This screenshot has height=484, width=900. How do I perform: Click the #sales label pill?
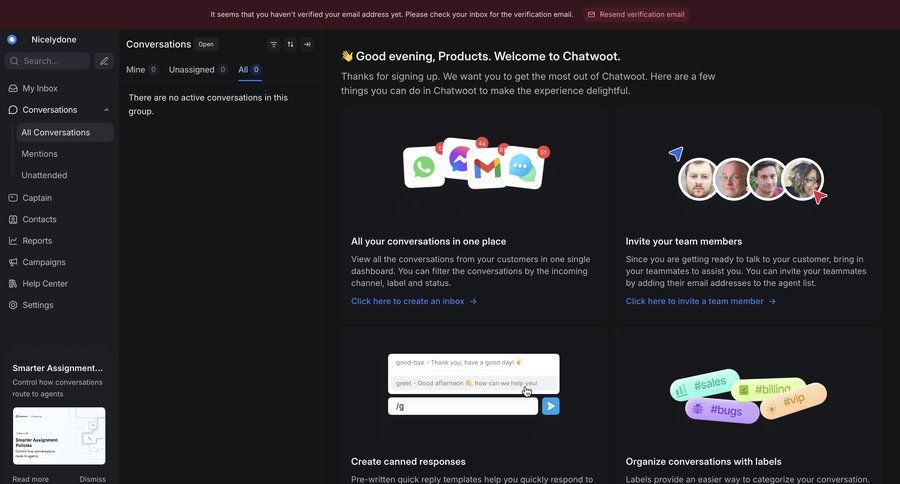tap(704, 385)
